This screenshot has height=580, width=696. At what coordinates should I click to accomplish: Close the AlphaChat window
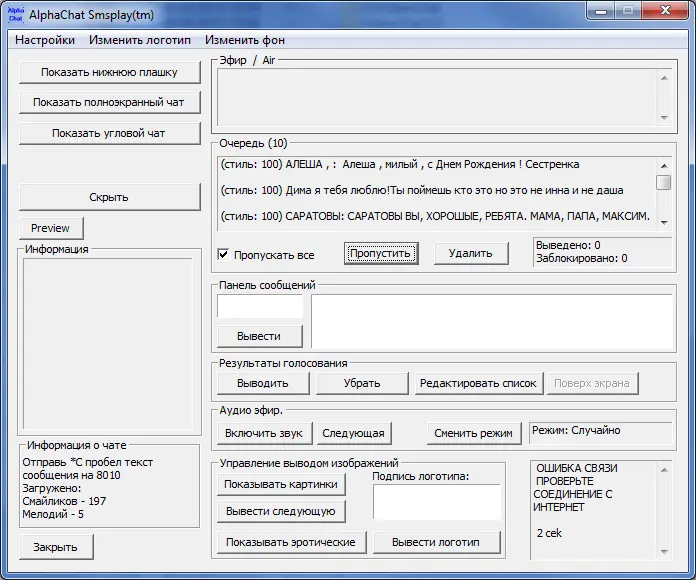tap(665, 11)
